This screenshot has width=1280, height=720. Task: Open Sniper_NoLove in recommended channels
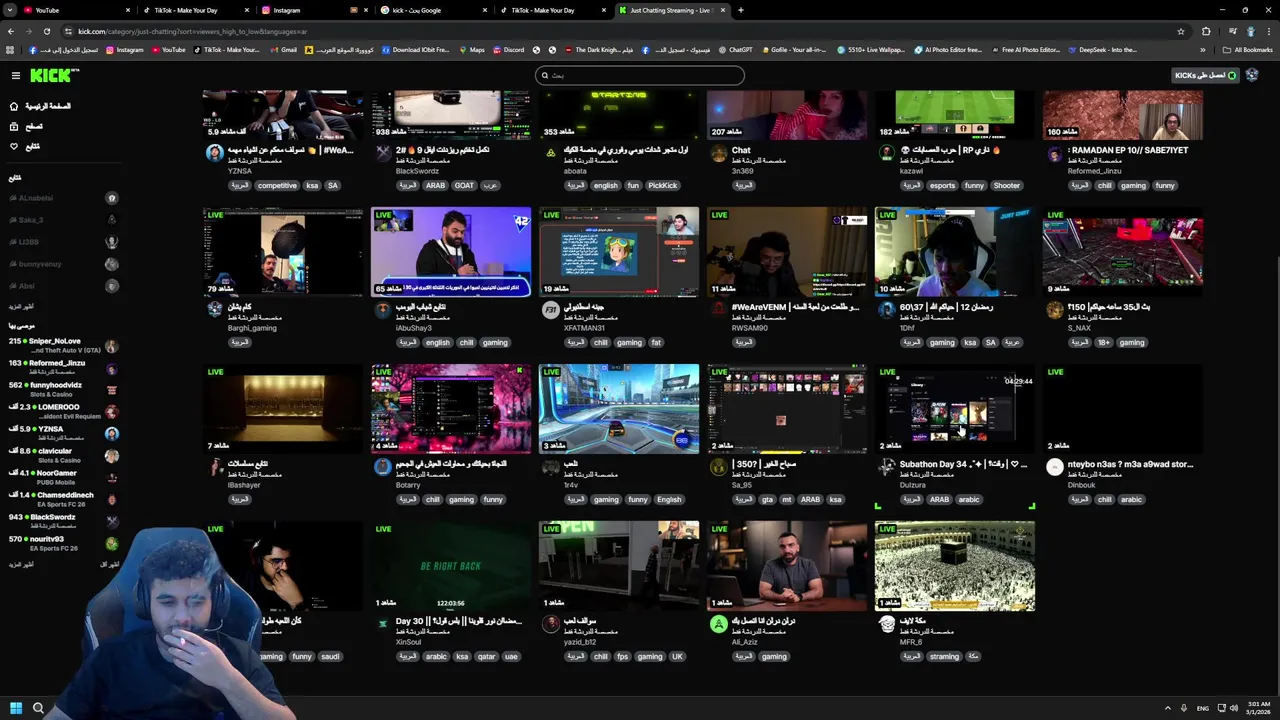(62, 345)
